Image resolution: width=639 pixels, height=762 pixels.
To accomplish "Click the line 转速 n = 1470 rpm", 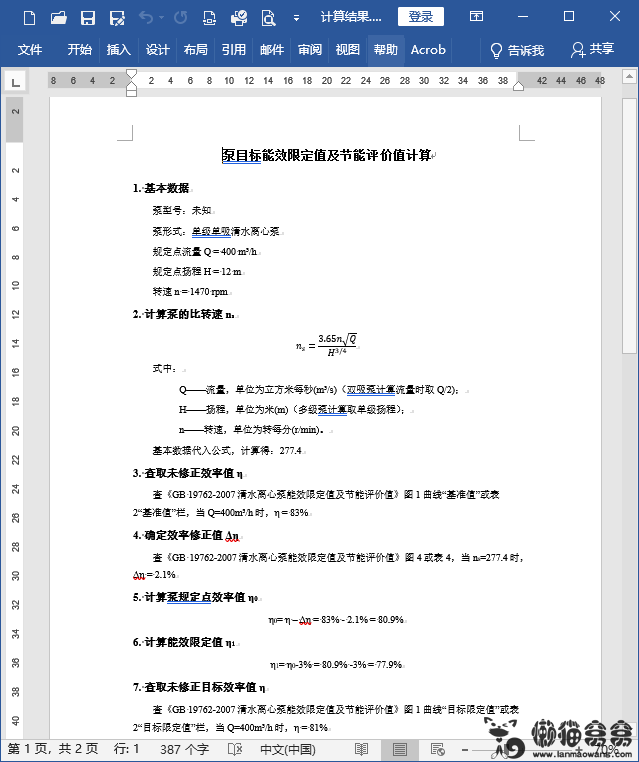I will tap(190, 292).
